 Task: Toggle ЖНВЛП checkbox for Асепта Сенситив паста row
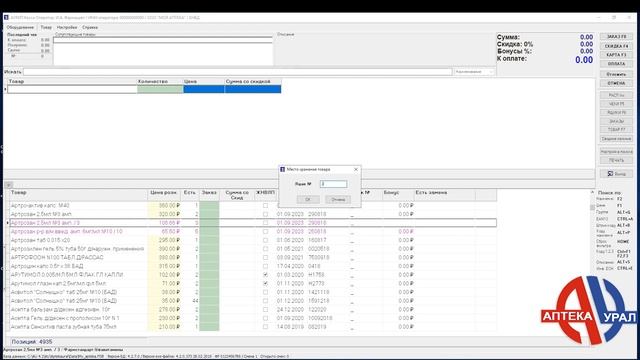click(265, 327)
